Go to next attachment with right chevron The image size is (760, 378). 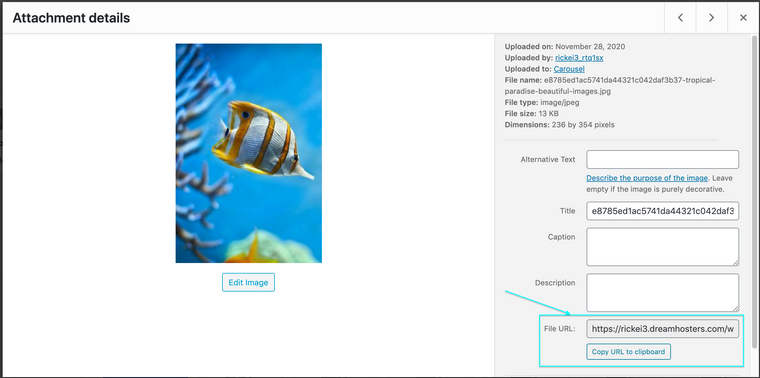click(x=712, y=18)
